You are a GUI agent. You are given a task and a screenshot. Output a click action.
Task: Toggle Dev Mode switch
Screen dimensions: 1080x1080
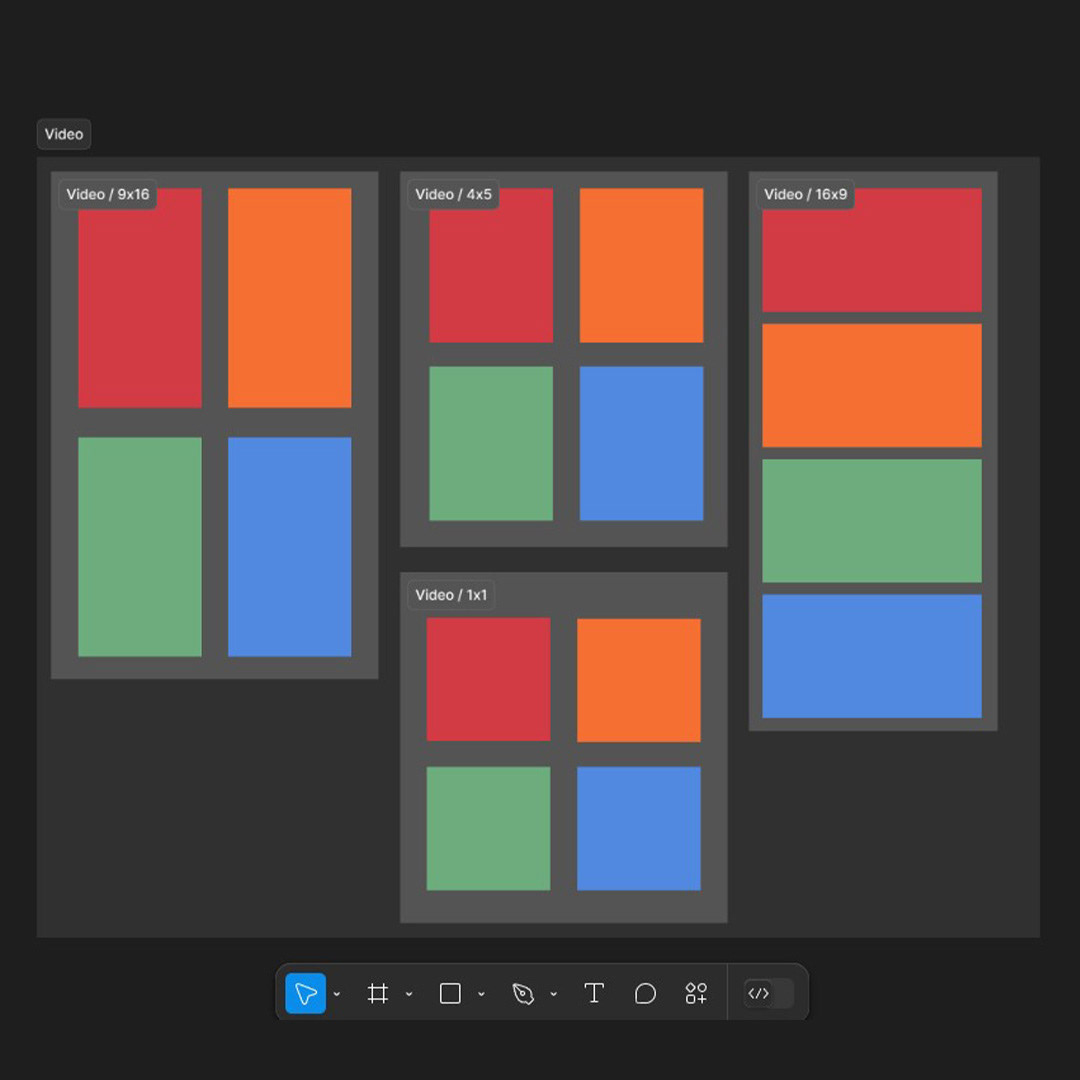point(769,993)
